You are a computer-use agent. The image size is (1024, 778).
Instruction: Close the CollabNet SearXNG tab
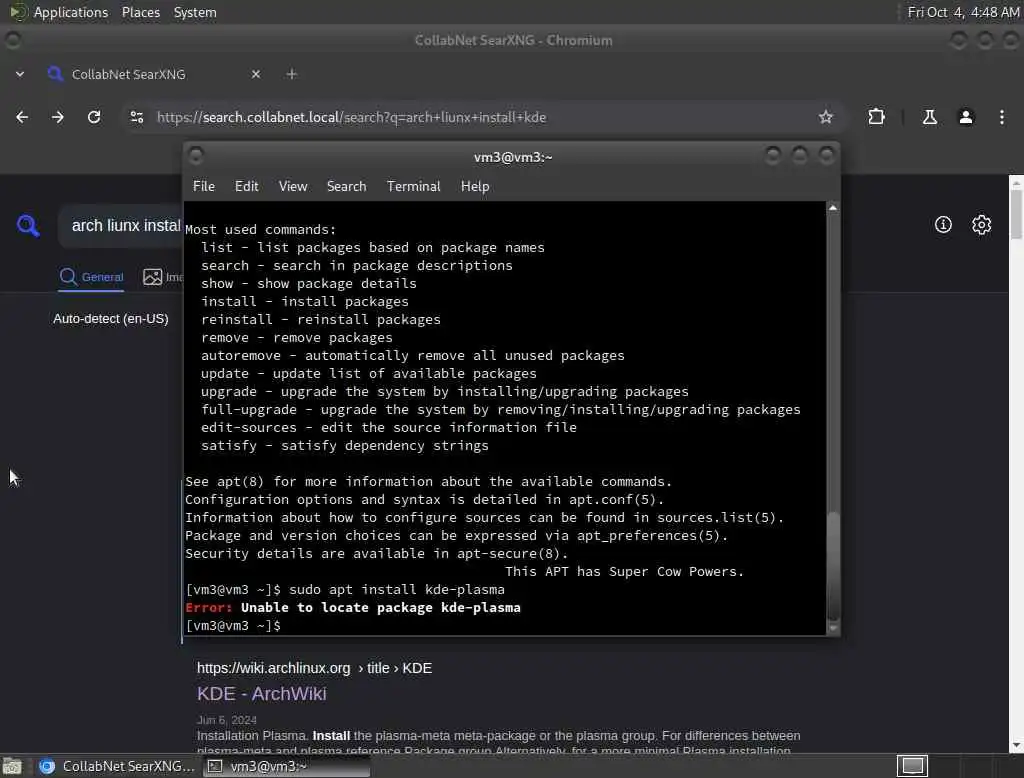pos(256,74)
